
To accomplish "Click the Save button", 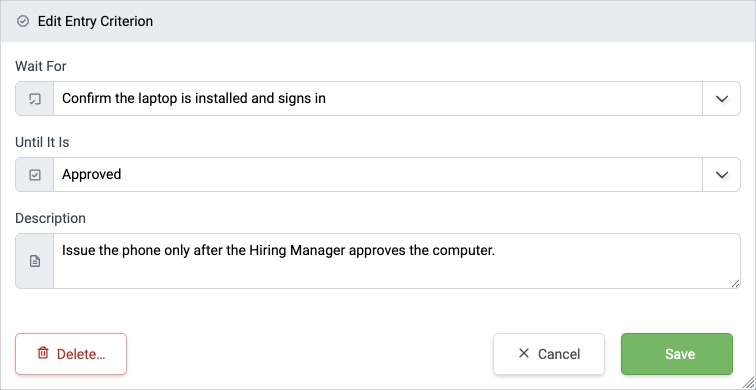I will click(x=676, y=354).
